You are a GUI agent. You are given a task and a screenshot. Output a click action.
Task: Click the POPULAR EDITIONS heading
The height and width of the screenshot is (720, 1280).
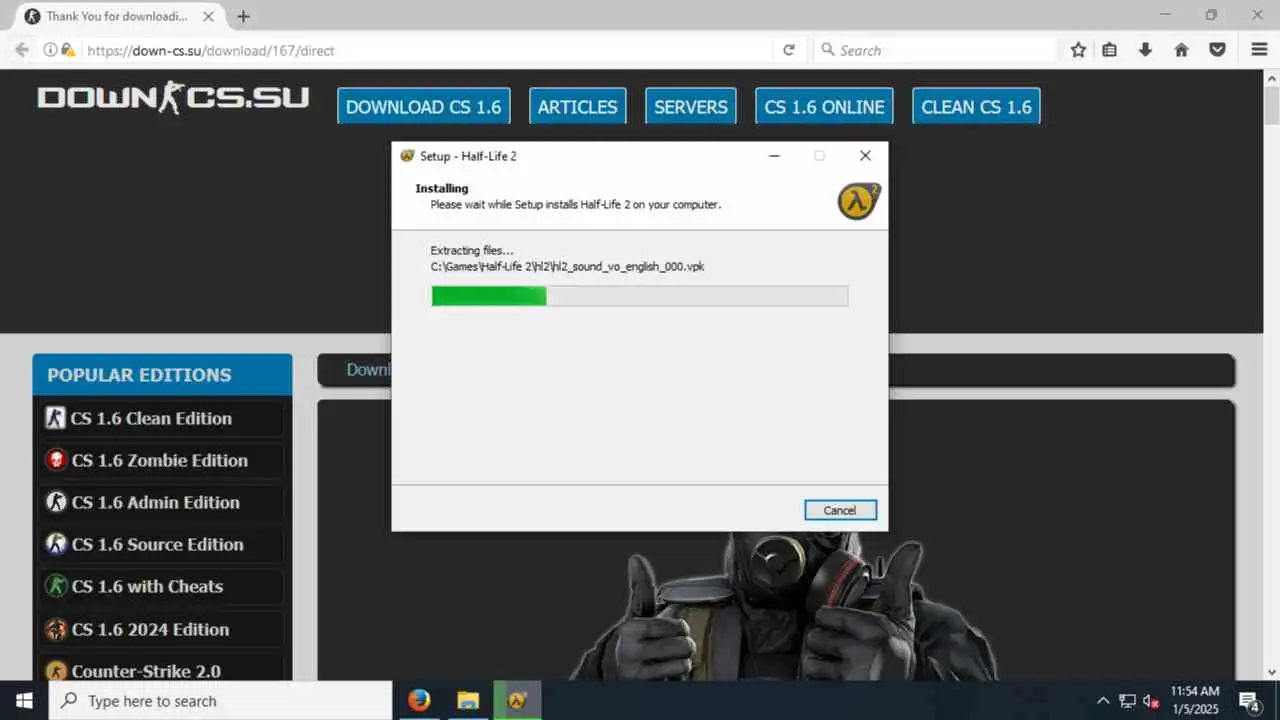click(139, 375)
